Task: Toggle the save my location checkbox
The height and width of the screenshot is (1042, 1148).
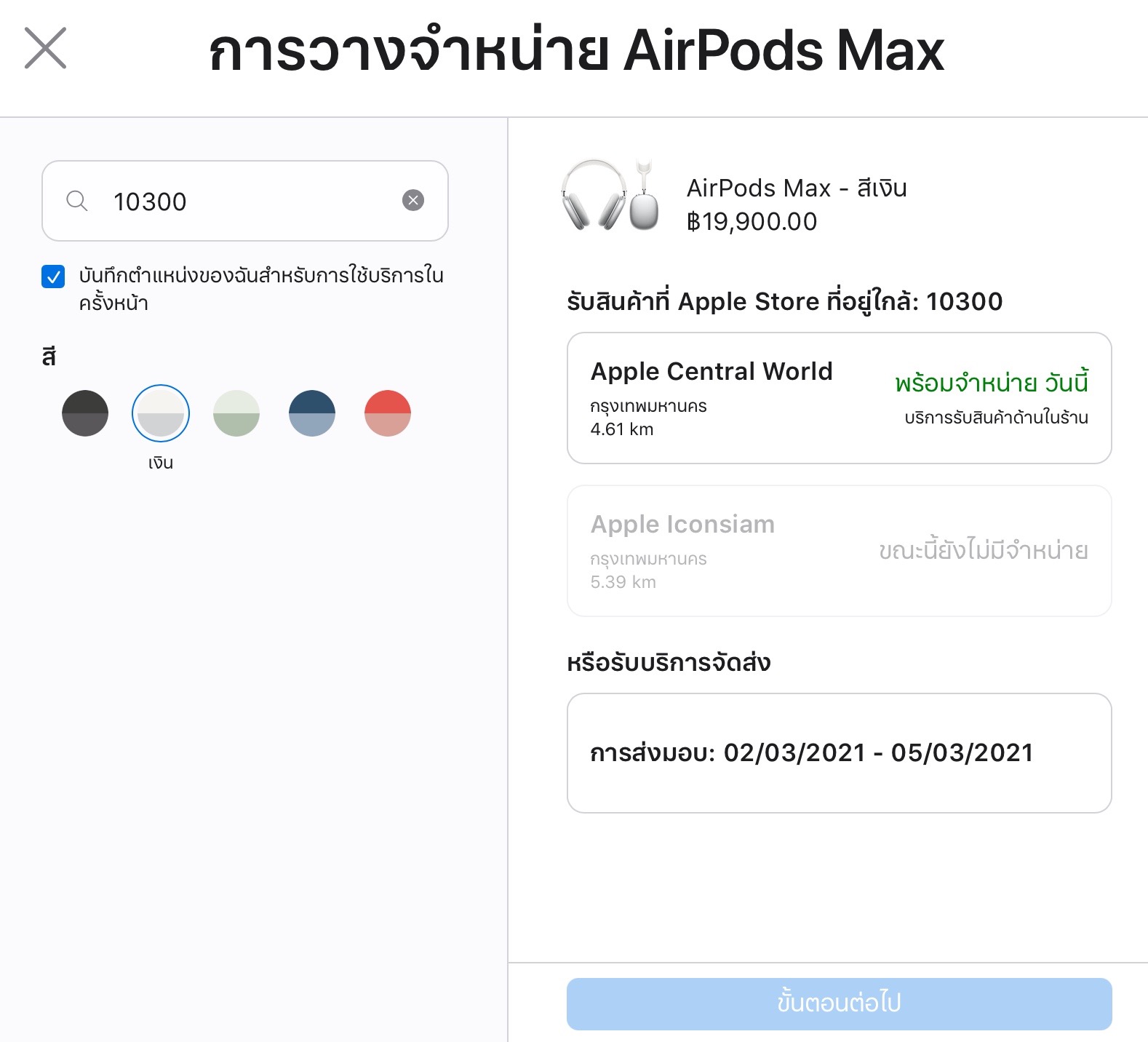Action: coord(53,277)
